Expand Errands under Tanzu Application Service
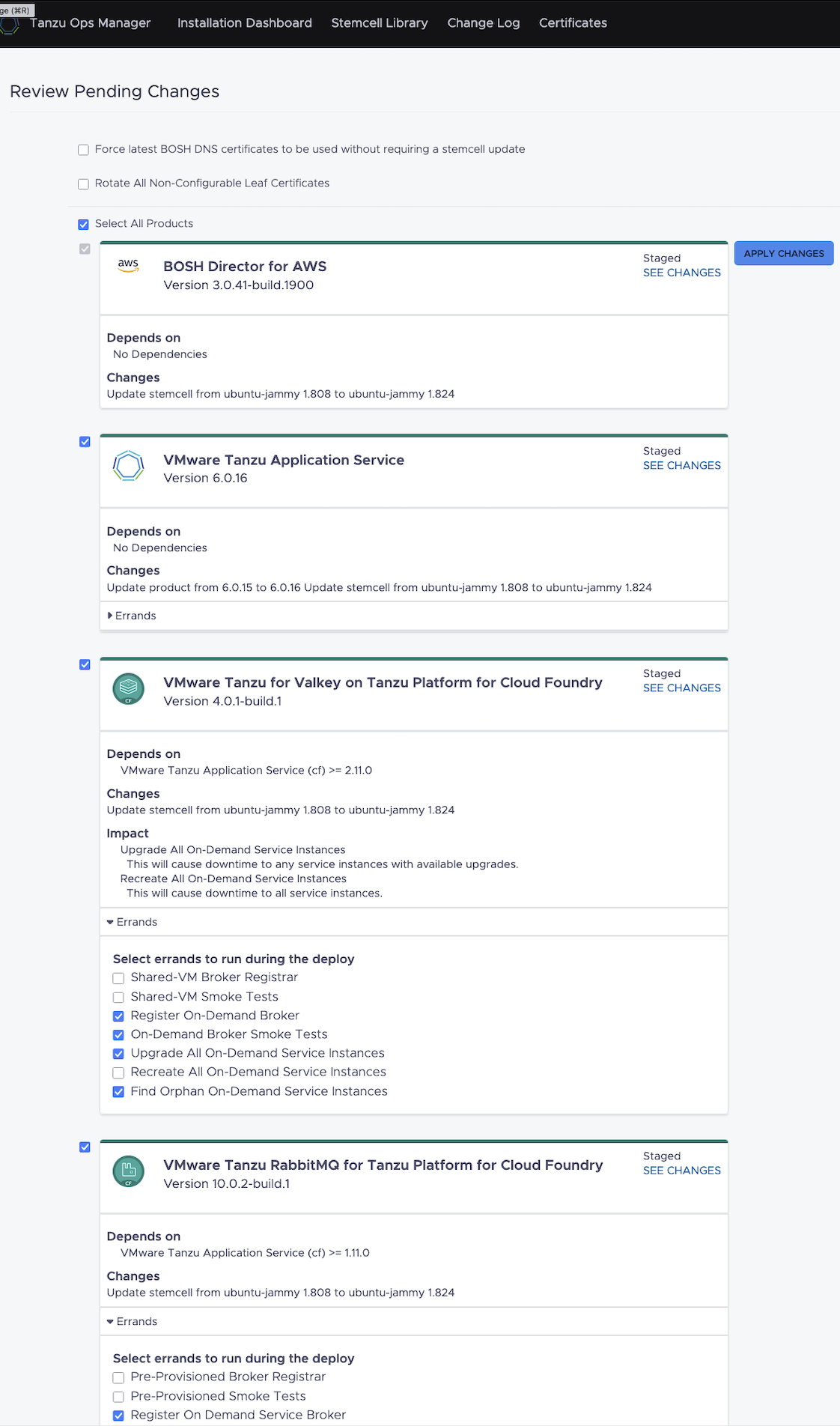840x1426 pixels. coord(133,616)
